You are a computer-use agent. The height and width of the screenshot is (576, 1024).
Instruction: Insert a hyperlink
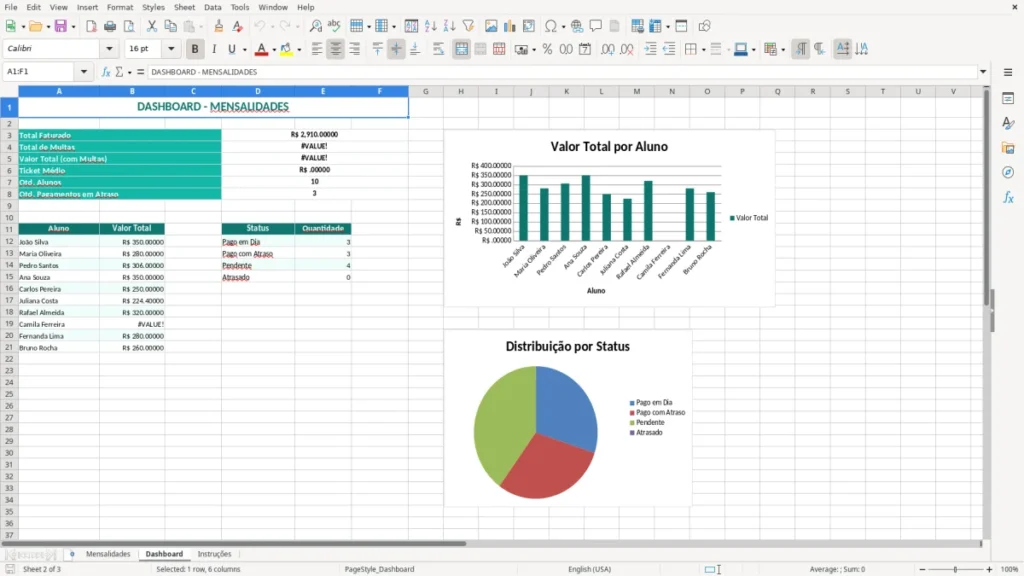(577, 26)
